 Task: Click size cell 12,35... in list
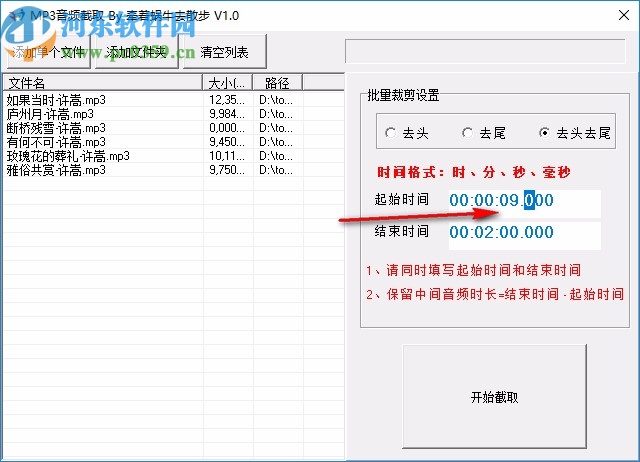point(227,100)
